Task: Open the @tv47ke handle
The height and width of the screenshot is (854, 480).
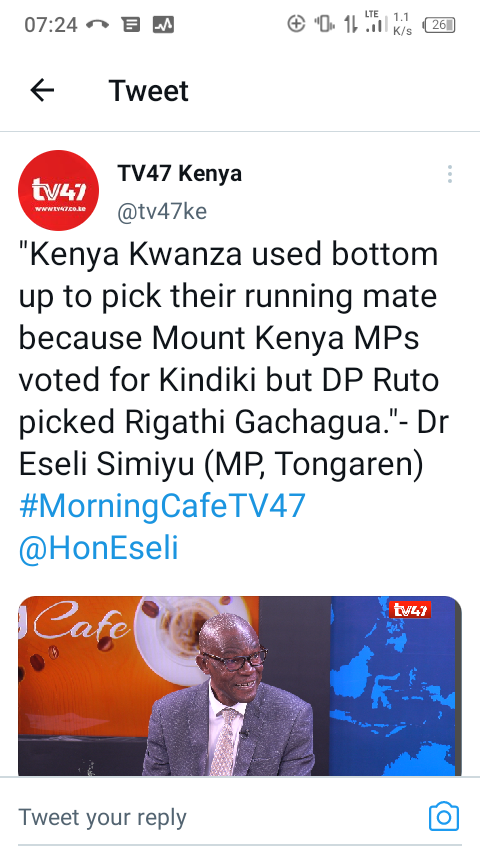Action: click(x=162, y=211)
